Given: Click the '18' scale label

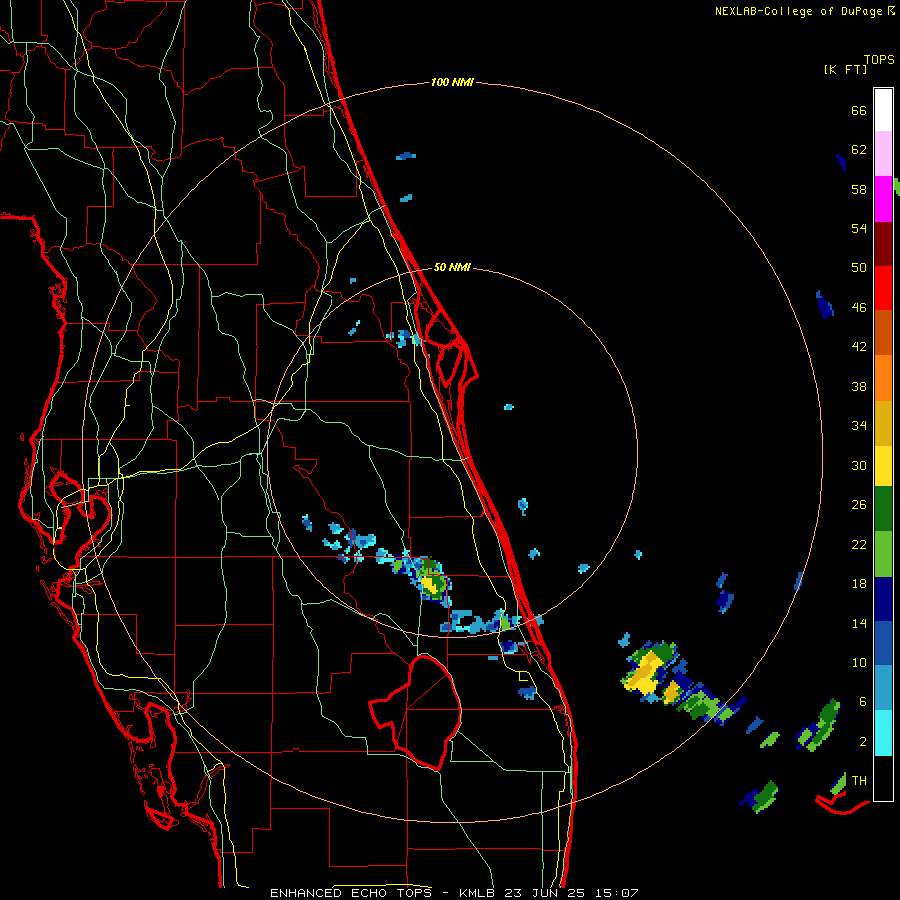Looking at the screenshot, I should 859,584.
